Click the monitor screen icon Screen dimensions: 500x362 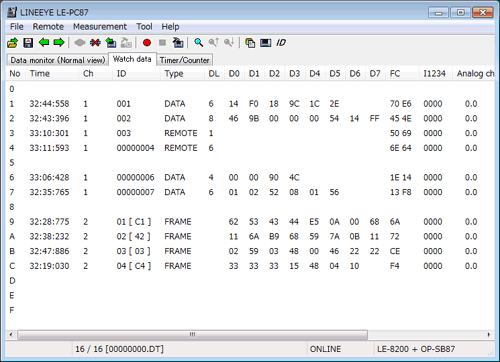point(265,43)
